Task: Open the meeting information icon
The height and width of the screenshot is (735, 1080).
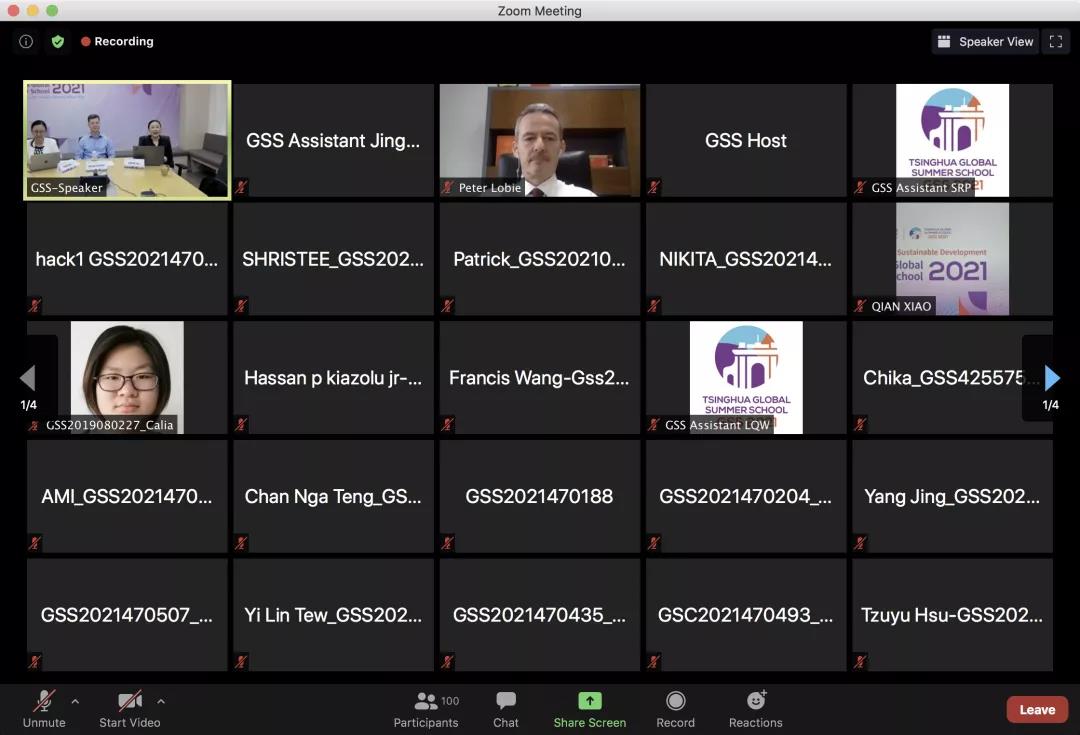Action: click(x=26, y=41)
